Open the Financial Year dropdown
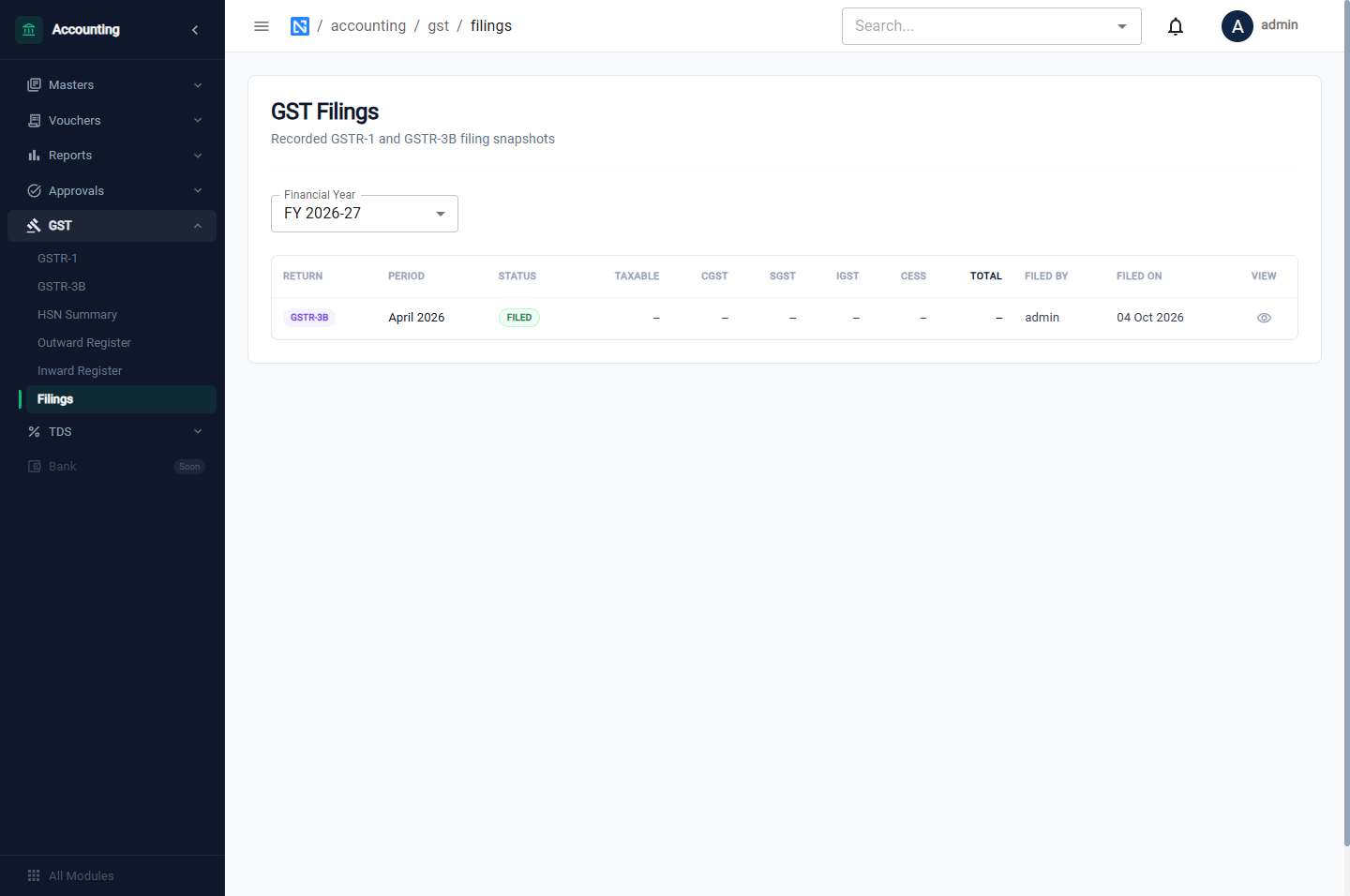The height and width of the screenshot is (896, 1350). 365,214
